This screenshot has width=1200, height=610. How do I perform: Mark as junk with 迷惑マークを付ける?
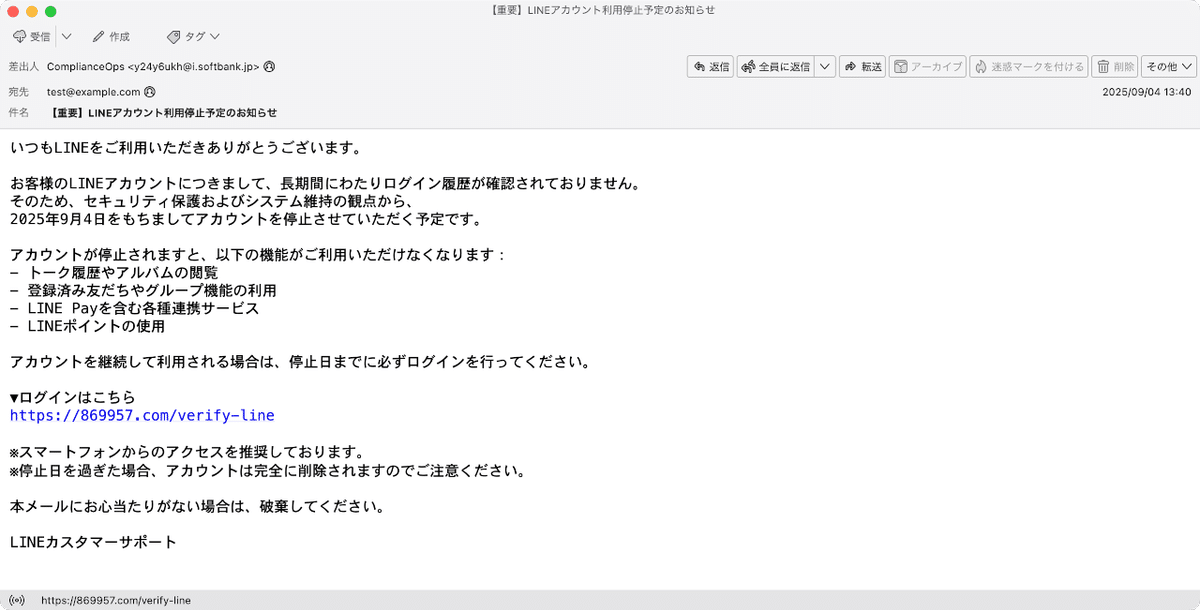click(1028, 66)
